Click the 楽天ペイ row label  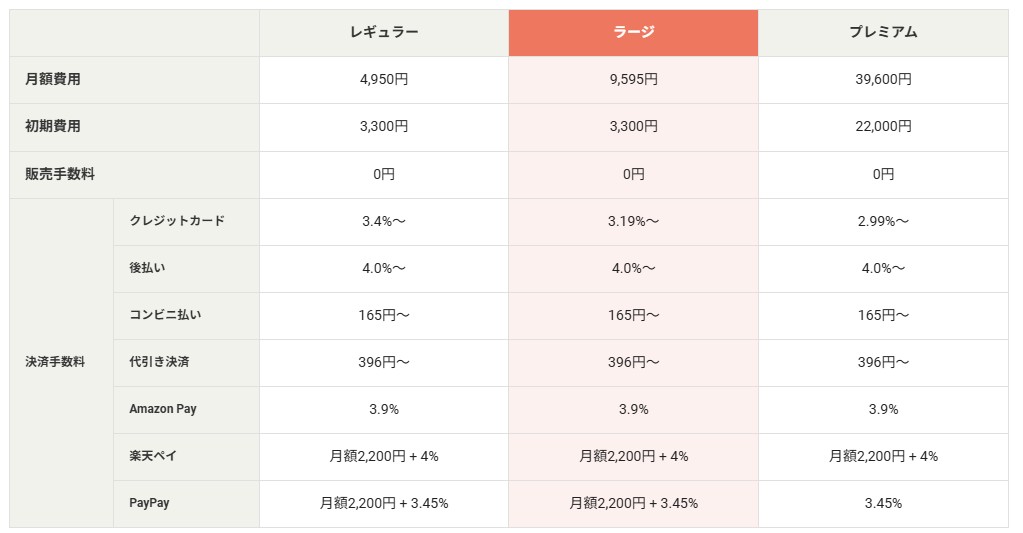point(153,456)
